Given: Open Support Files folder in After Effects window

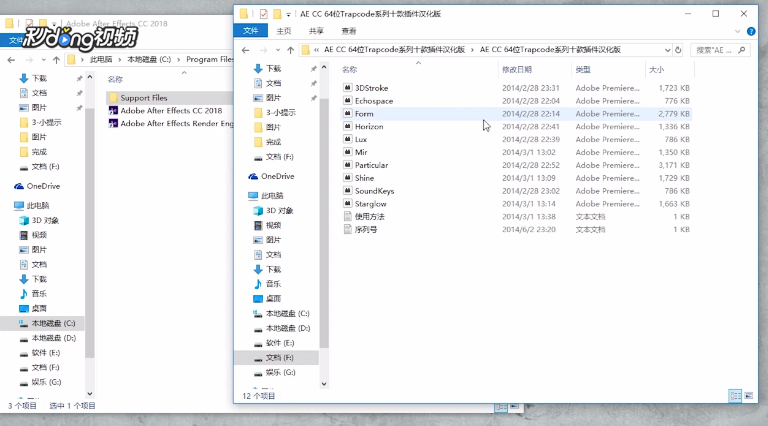Looking at the screenshot, I should pyautogui.click(x=144, y=98).
